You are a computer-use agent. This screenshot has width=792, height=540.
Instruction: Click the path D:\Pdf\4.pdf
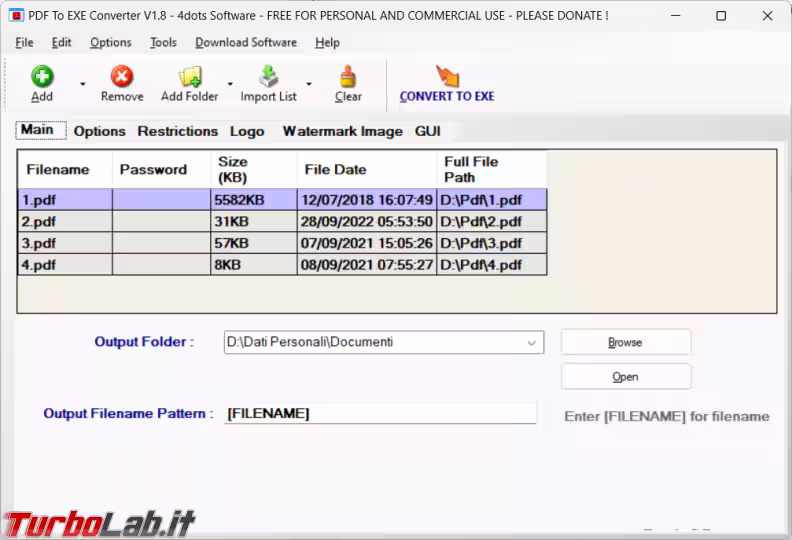[x=491, y=265]
